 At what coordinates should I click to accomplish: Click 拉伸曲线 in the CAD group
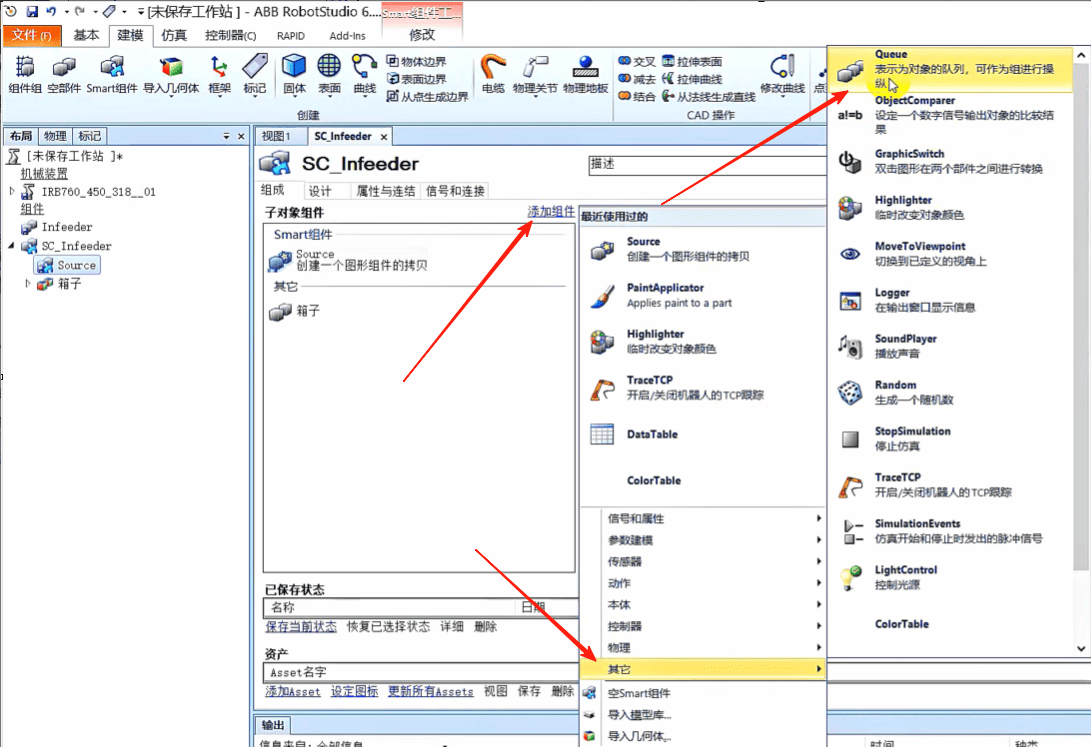pos(692,79)
